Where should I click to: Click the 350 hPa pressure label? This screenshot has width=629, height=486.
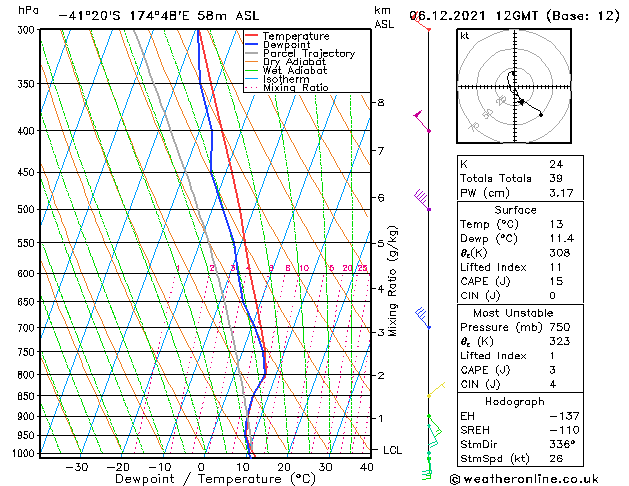(x=28, y=84)
